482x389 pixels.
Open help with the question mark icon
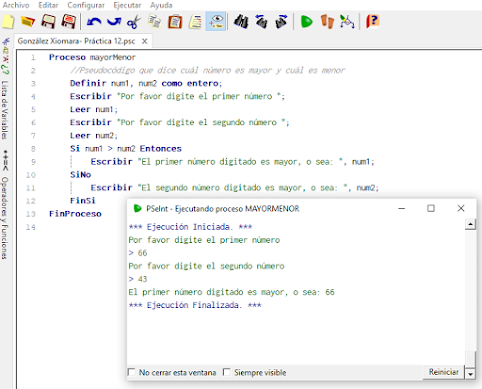(x=372, y=22)
